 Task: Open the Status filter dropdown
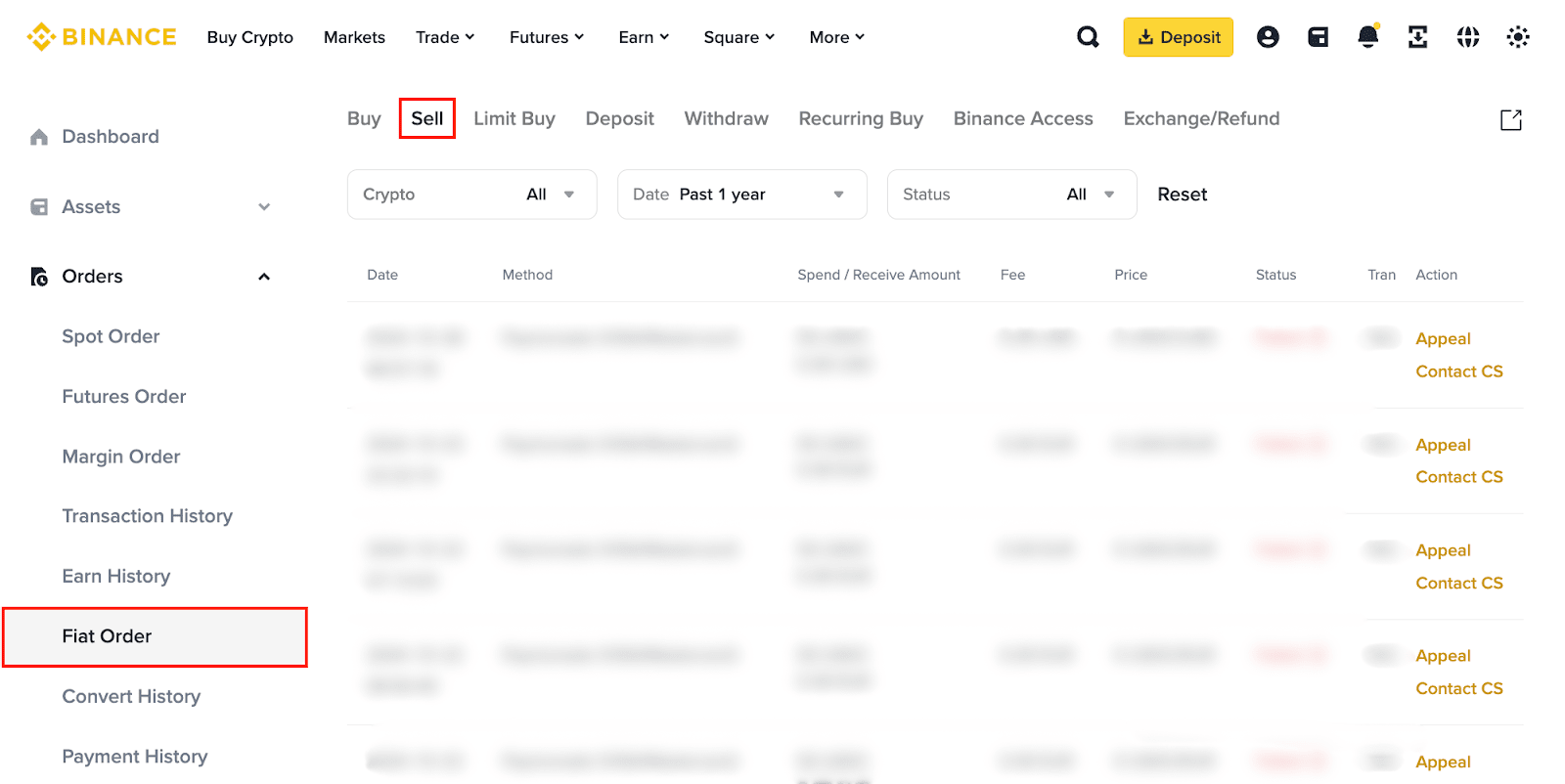tap(1011, 195)
